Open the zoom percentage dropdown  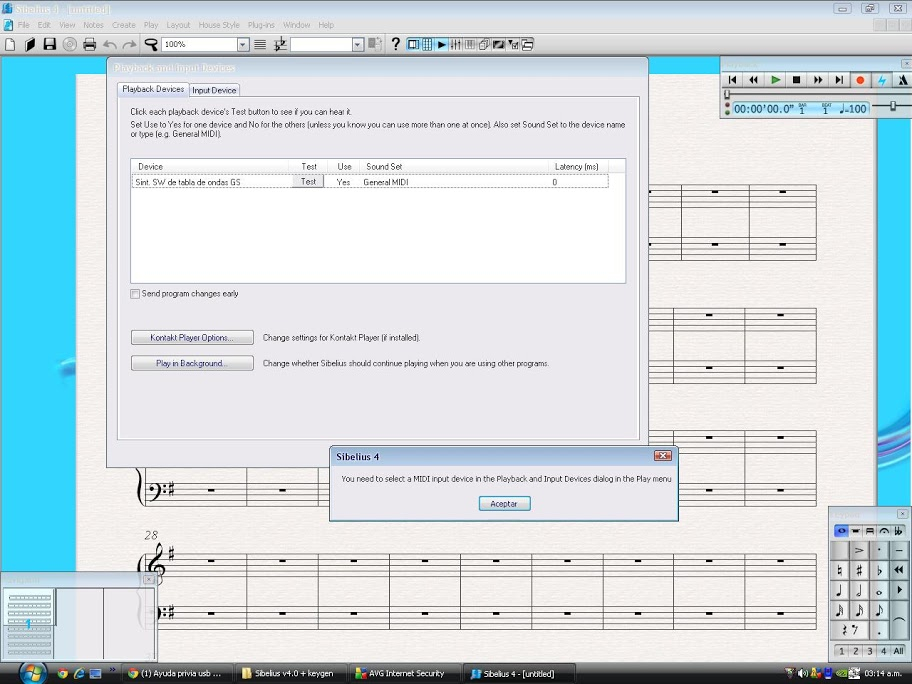coord(242,45)
